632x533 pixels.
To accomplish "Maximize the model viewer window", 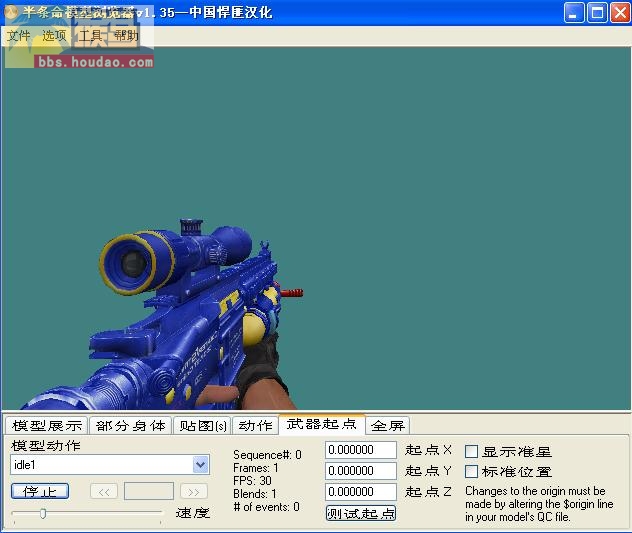I will (597, 12).
